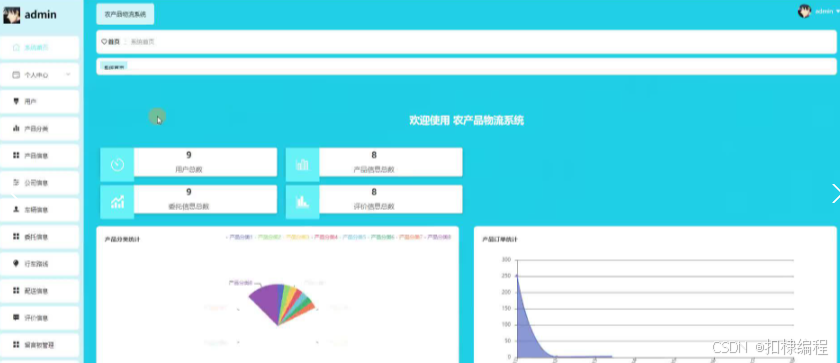Go to next slide with right arrow
The image size is (840, 363).
coord(835,193)
